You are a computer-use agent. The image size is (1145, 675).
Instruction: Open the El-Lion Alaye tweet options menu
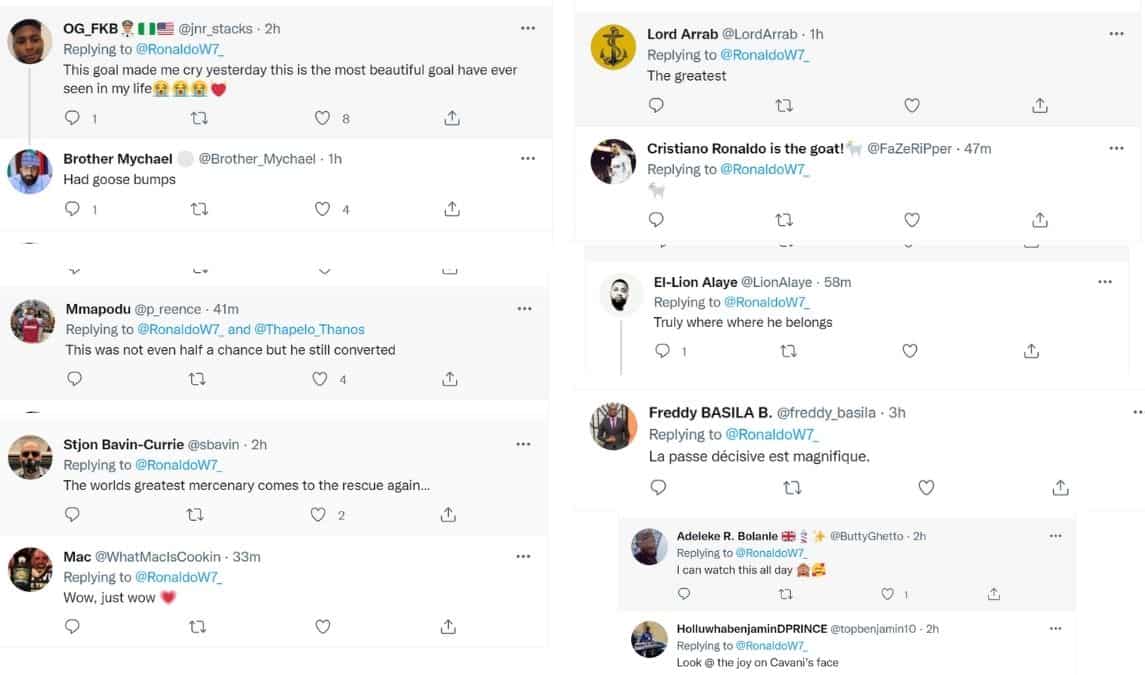point(1104,282)
